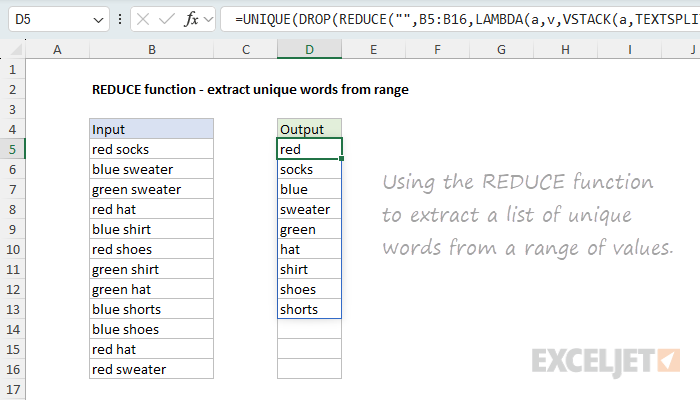700x400 pixels.
Task: Select cell containing 'blue shorts'
Action: click(152, 309)
